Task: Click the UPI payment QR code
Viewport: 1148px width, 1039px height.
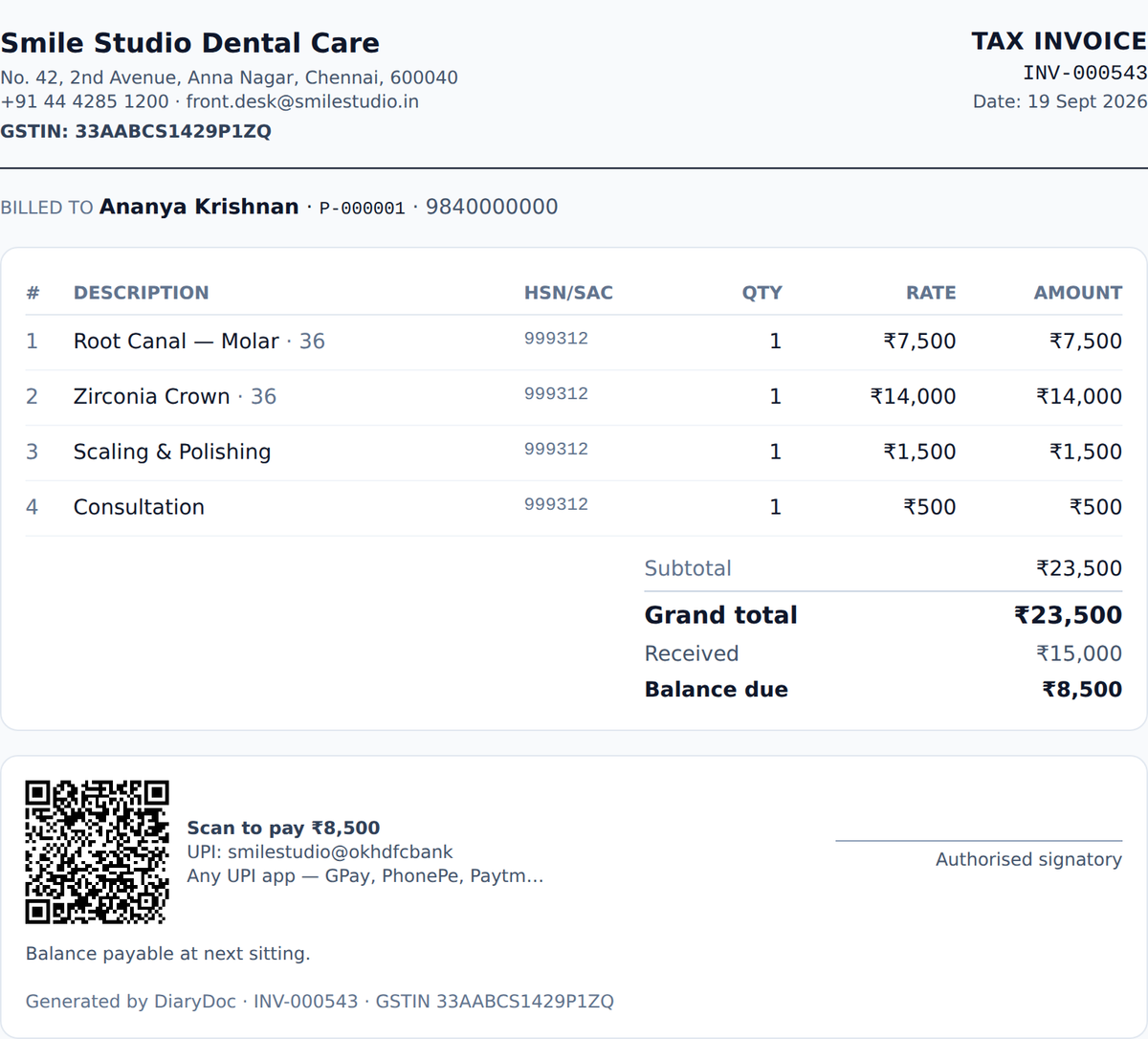Action: [x=98, y=852]
